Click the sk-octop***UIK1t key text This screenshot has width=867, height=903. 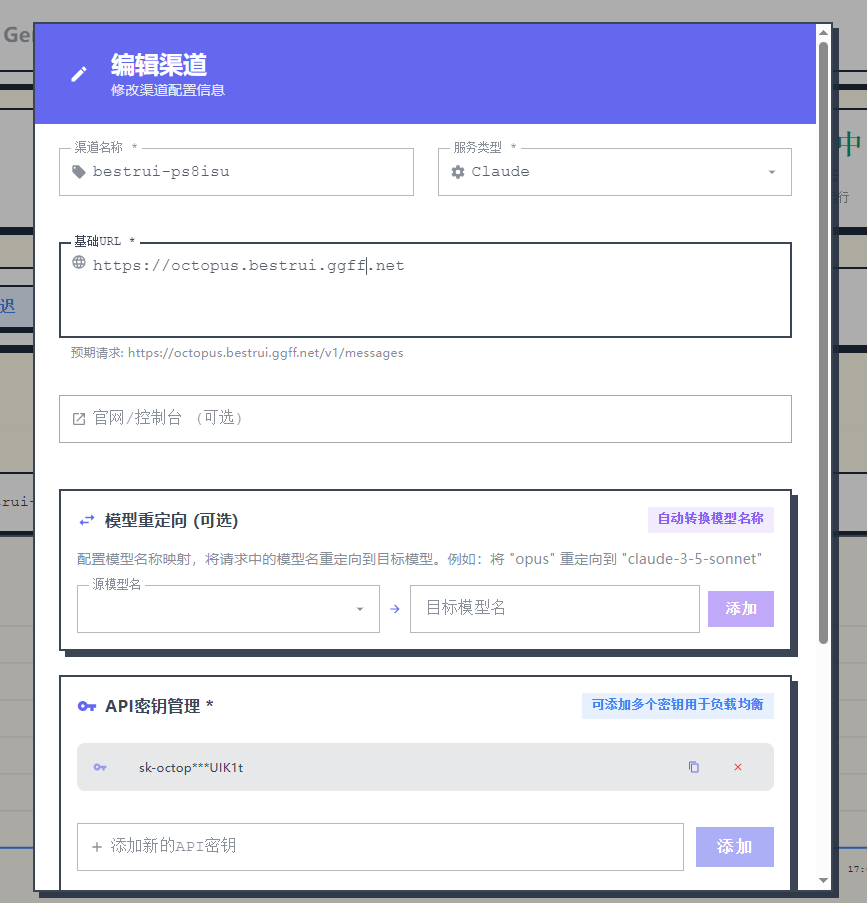[191, 767]
